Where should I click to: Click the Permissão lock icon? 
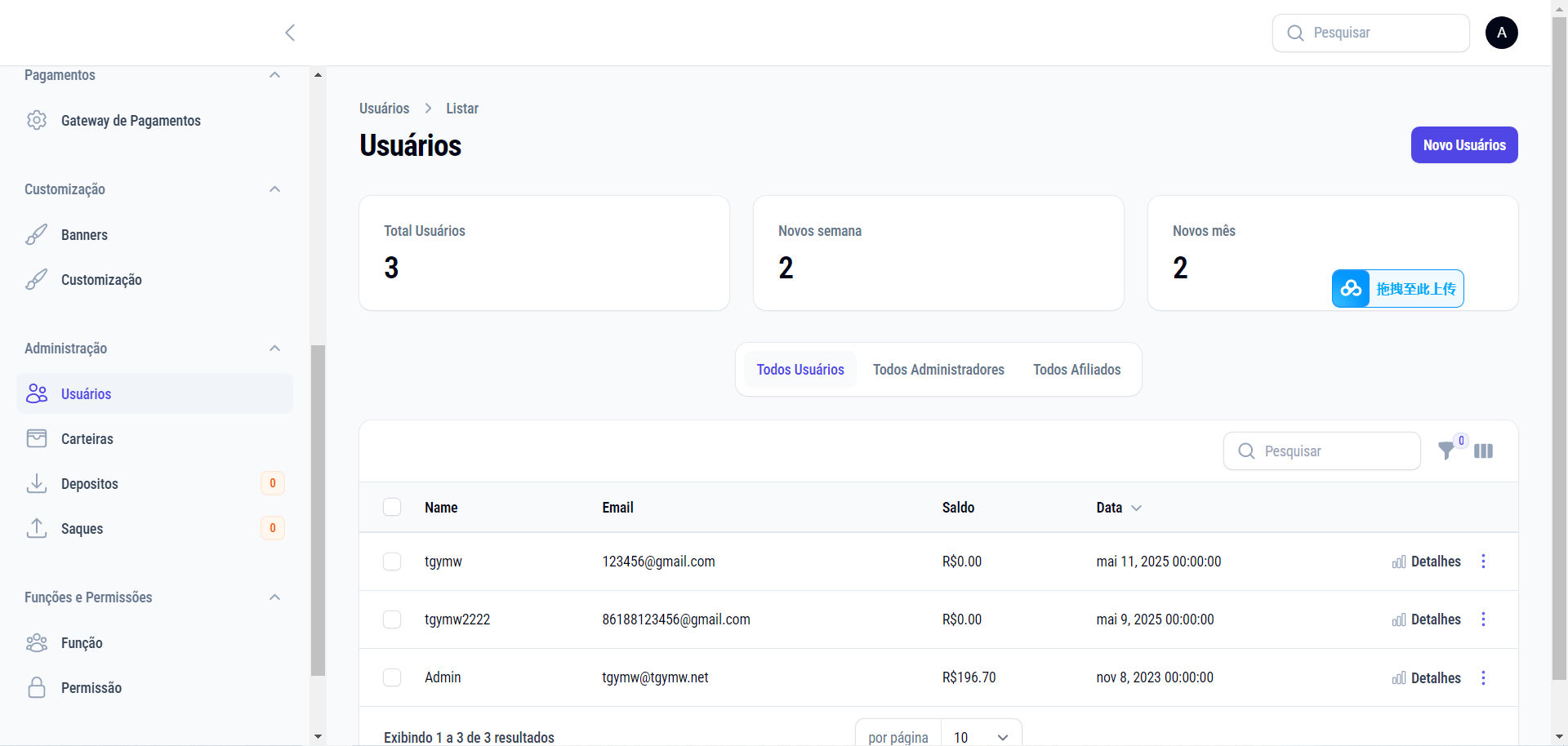click(x=37, y=688)
